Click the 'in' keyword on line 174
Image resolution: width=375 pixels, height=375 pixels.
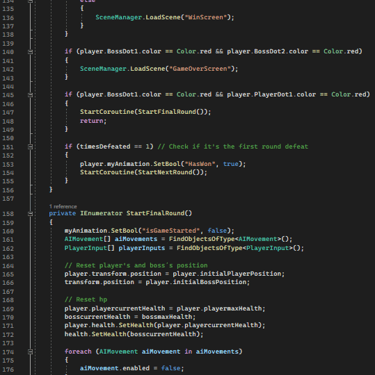(x=188, y=352)
